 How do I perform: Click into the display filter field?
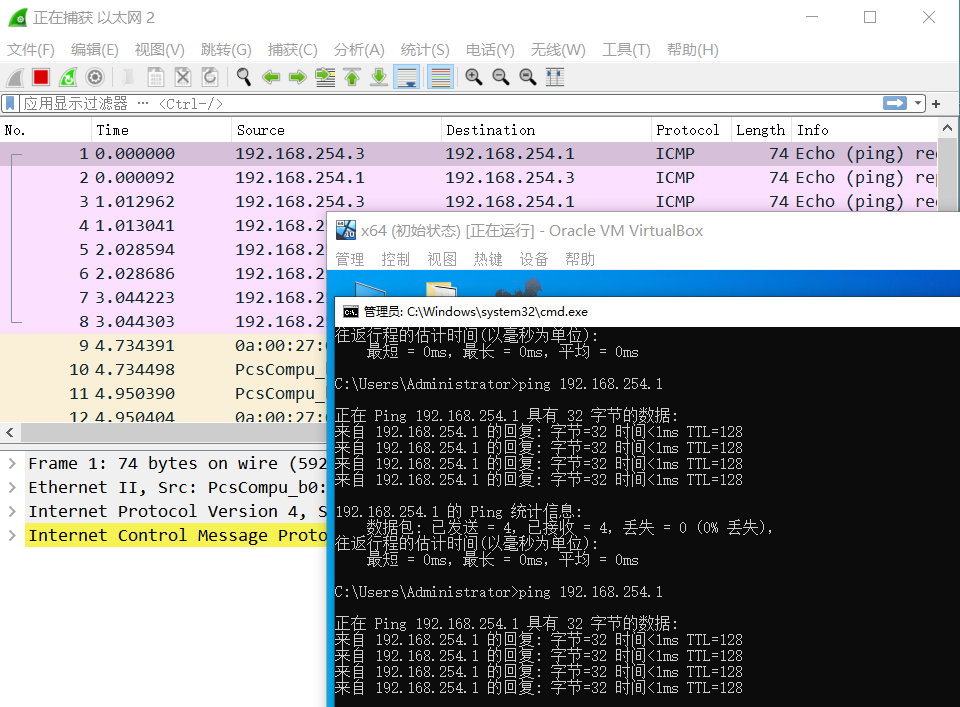(450, 103)
